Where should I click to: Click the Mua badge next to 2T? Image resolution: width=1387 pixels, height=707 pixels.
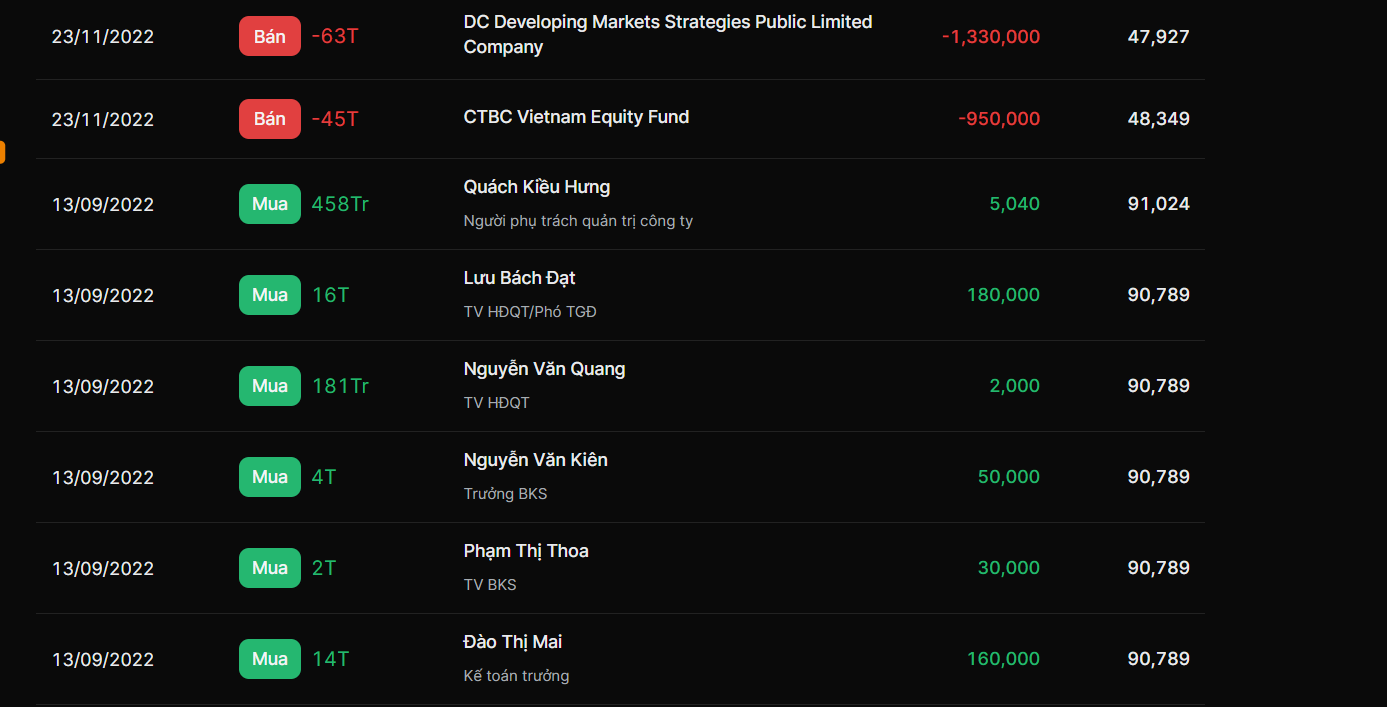[x=269, y=568]
